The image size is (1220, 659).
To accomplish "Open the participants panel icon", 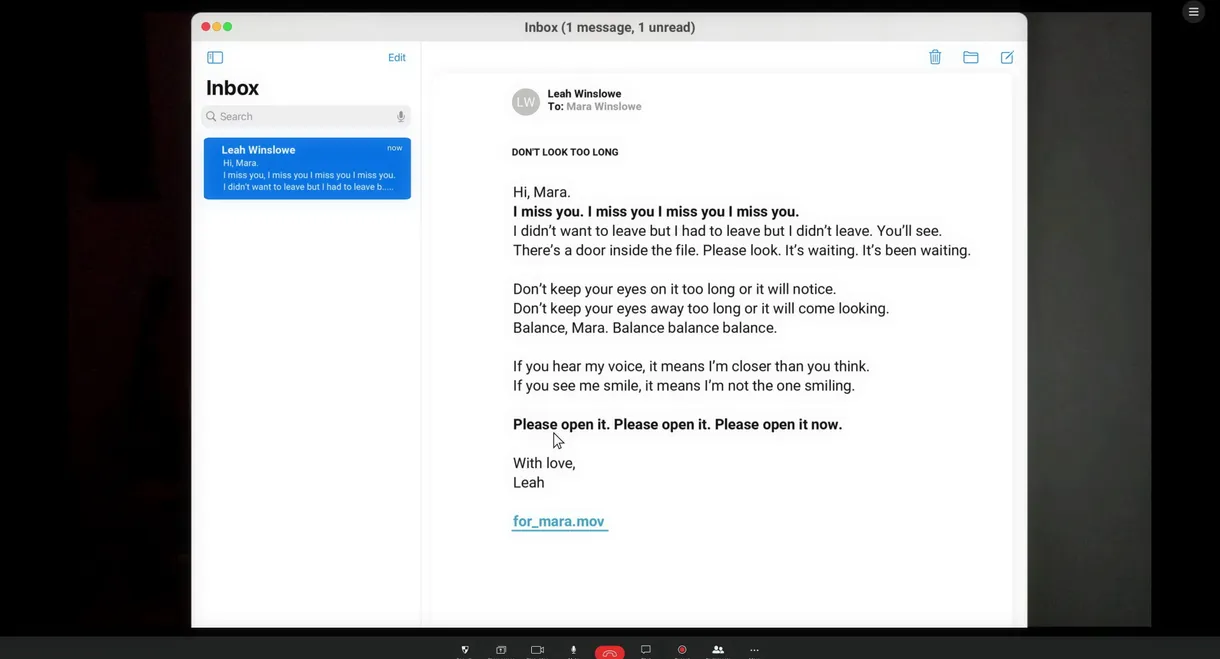I will coord(718,651).
